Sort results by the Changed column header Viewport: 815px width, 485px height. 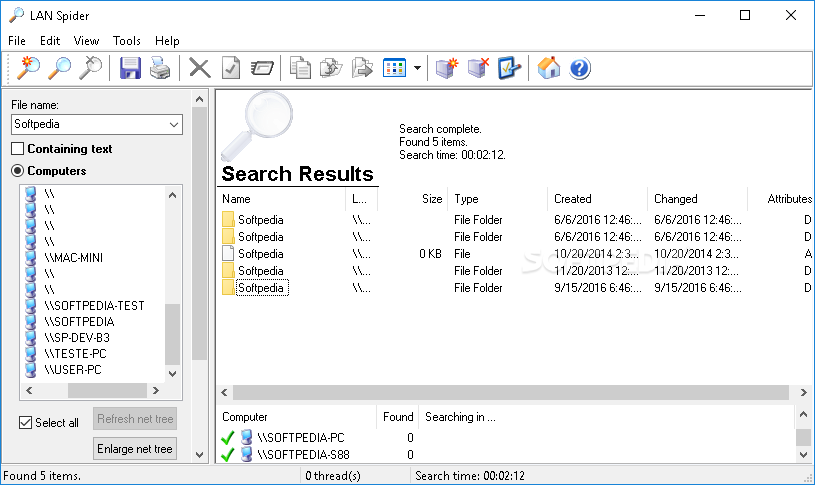click(x=697, y=199)
